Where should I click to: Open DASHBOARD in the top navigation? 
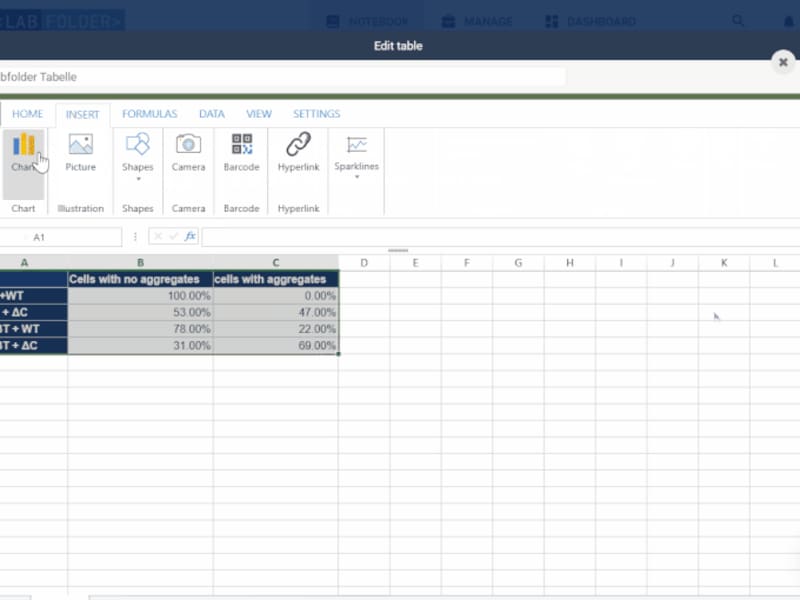591,21
